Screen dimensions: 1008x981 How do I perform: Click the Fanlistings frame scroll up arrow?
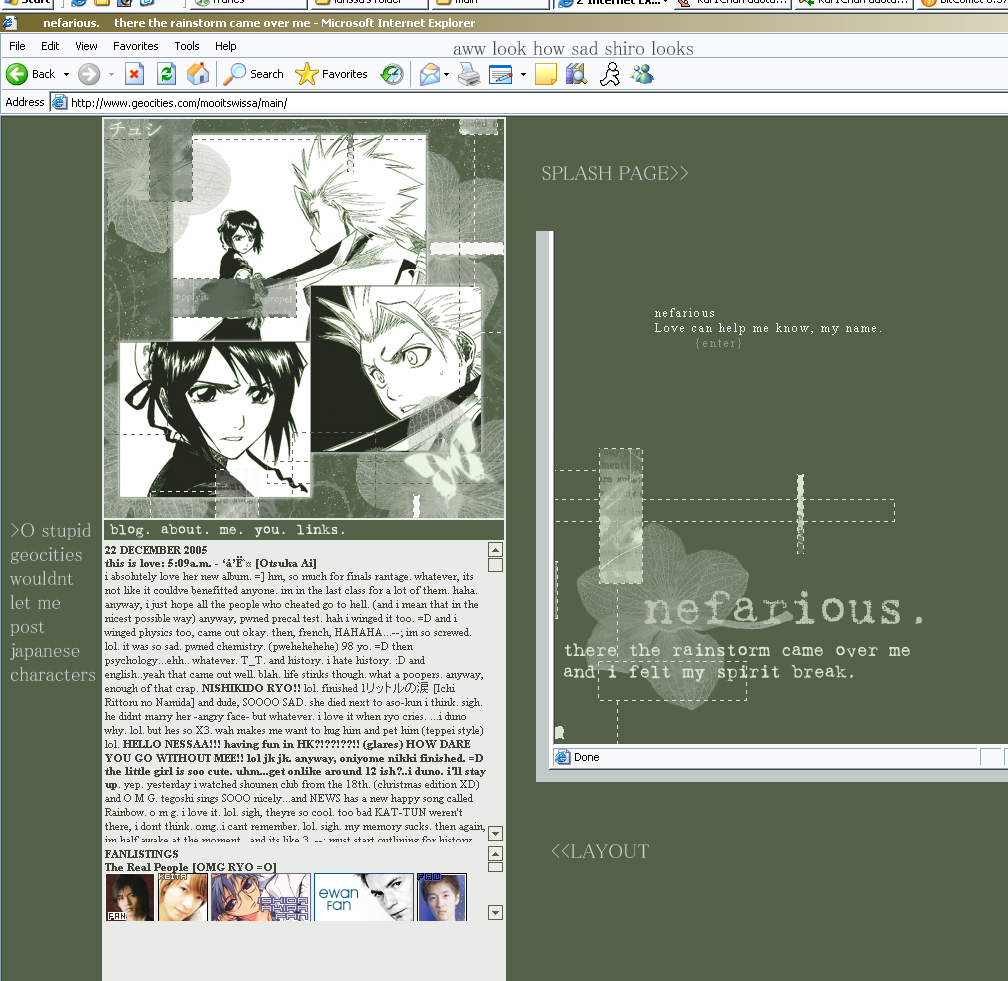coord(495,854)
